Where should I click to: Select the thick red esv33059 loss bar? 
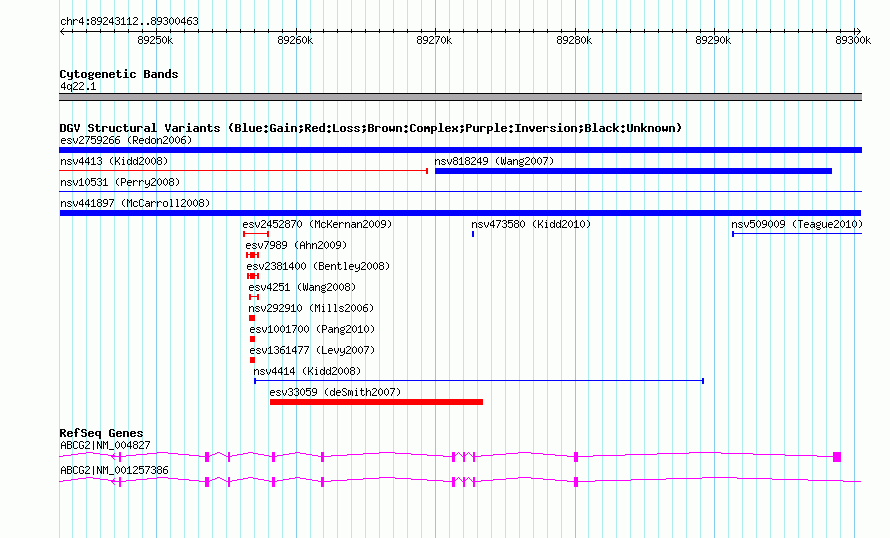point(376,402)
